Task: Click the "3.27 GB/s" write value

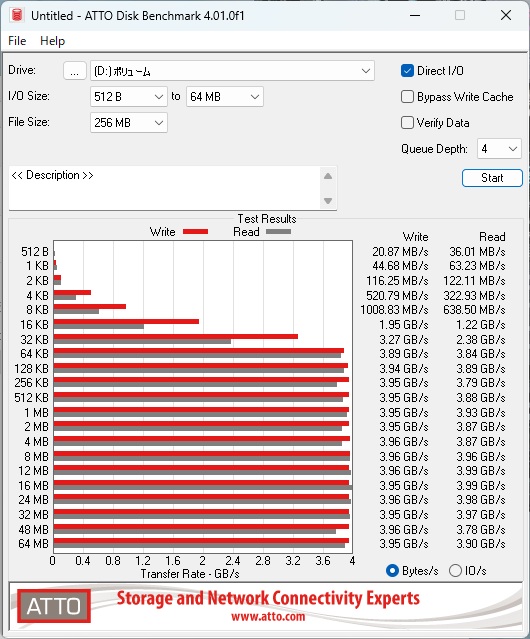Action: coord(404,339)
